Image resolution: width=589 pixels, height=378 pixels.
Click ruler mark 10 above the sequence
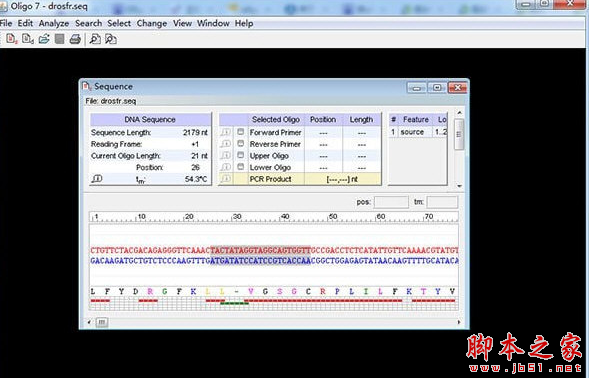point(141,216)
